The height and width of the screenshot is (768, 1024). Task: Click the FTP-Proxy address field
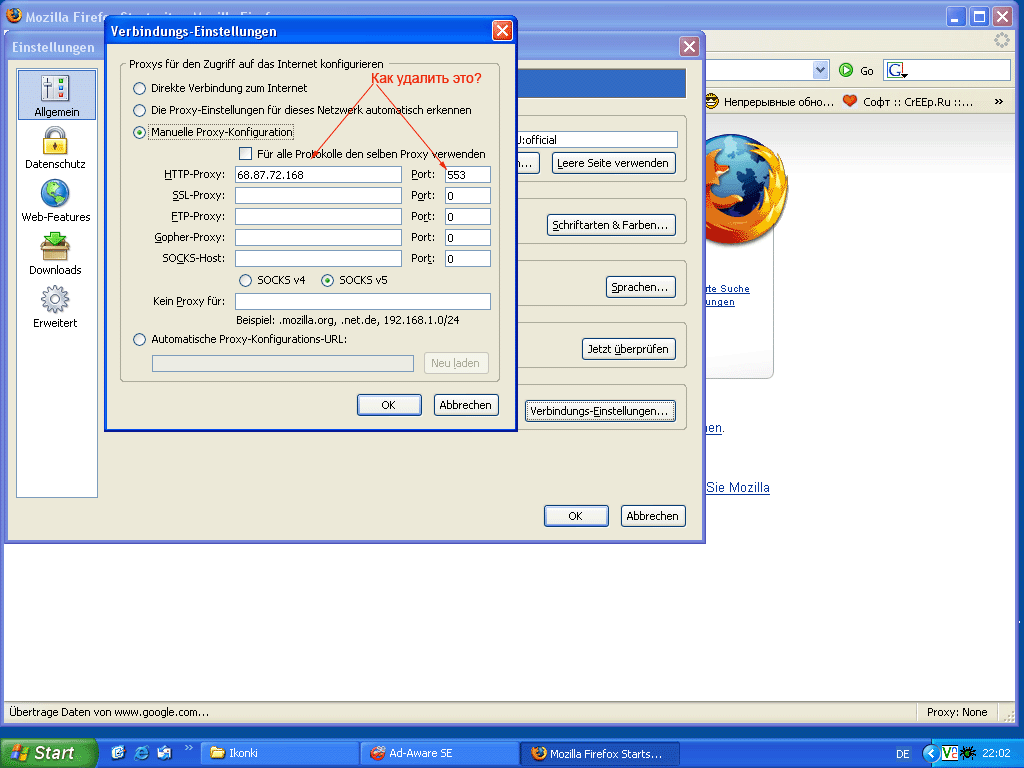tap(318, 216)
